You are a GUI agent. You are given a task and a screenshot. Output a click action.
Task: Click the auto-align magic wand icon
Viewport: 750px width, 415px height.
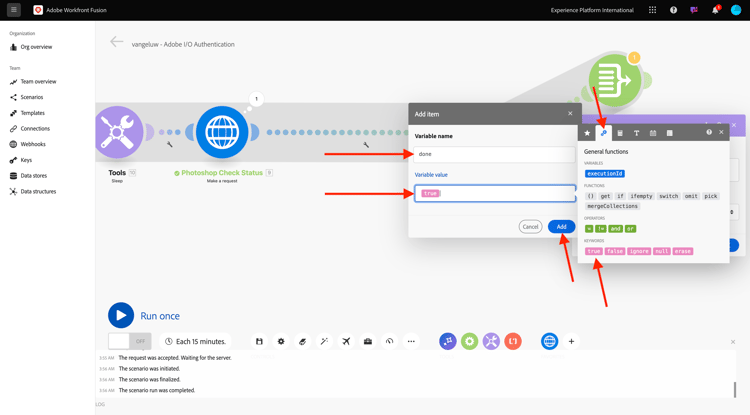point(324,341)
